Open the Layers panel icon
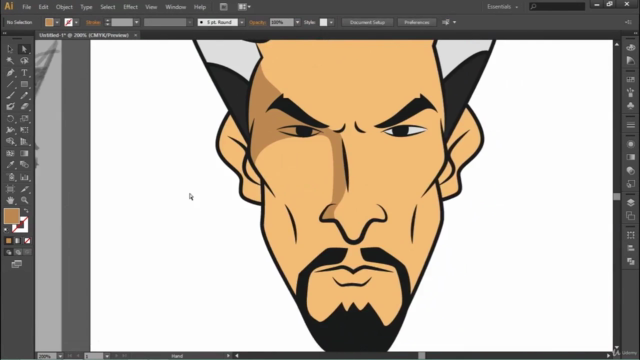 pos(631,203)
